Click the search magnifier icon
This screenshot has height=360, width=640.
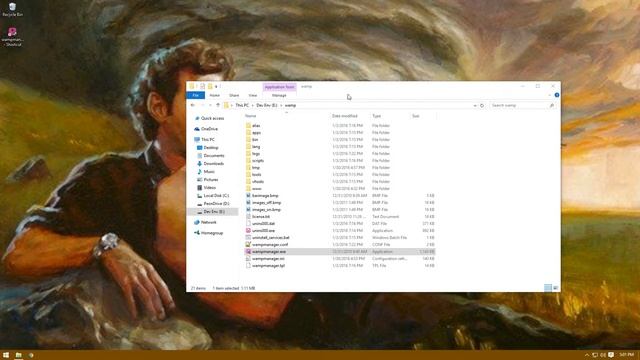(x=552, y=106)
